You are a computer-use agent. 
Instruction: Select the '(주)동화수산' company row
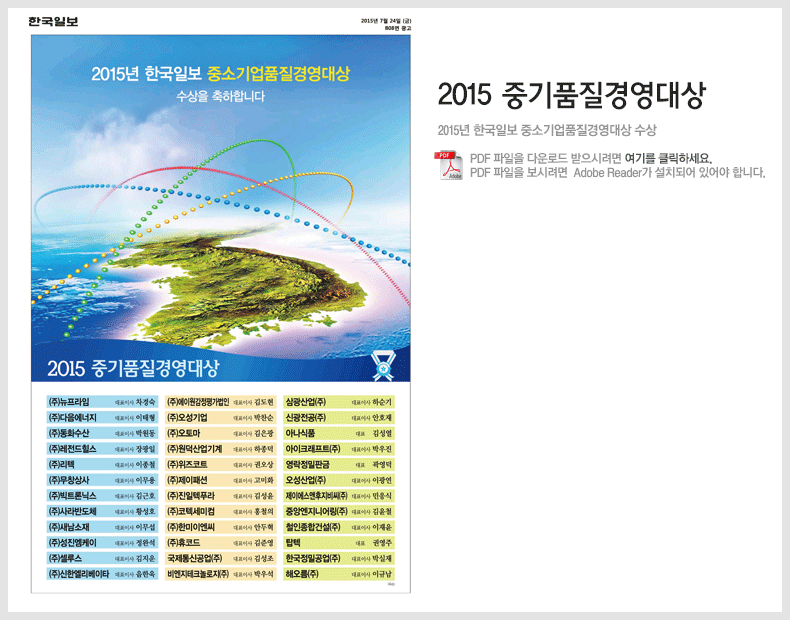(x=102, y=433)
